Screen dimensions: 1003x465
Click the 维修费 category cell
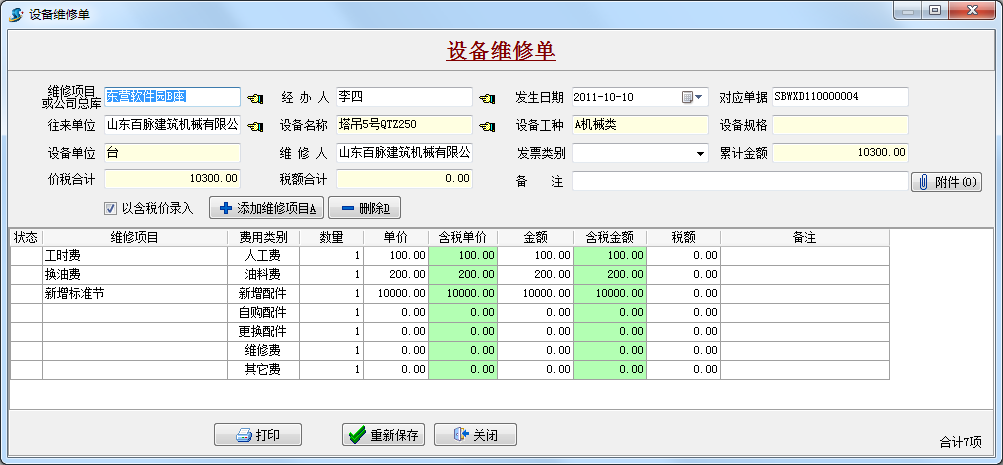(264, 351)
